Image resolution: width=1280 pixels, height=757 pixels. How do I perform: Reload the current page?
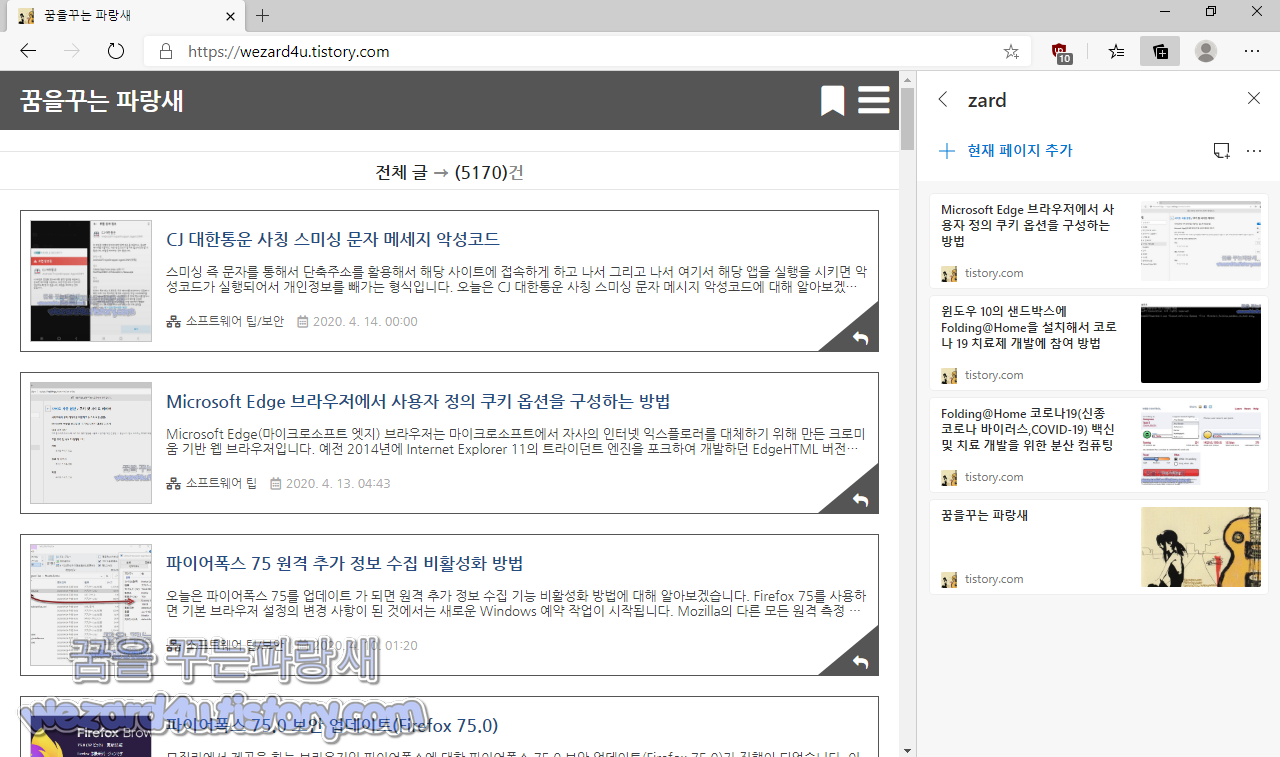(x=116, y=51)
